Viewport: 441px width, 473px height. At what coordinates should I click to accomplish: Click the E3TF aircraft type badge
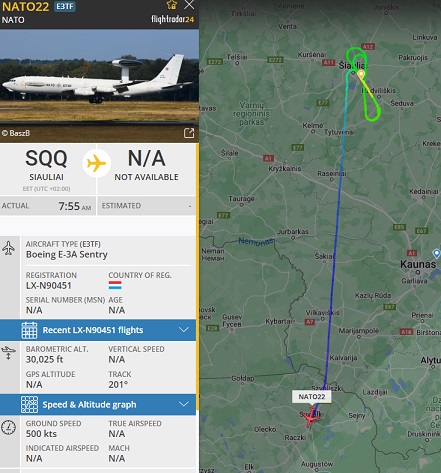point(65,6)
